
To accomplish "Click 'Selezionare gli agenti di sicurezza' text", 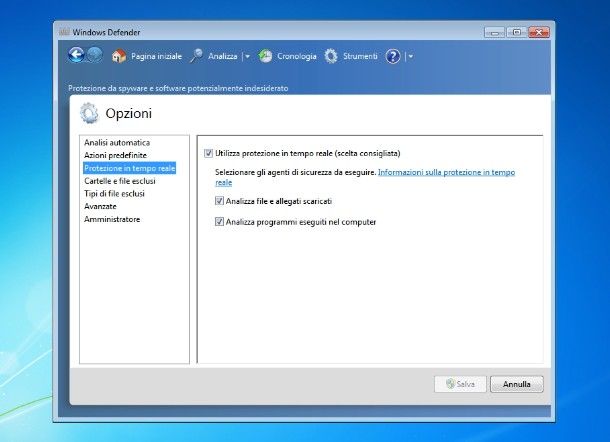I will pyautogui.click(x=296, y=172).
